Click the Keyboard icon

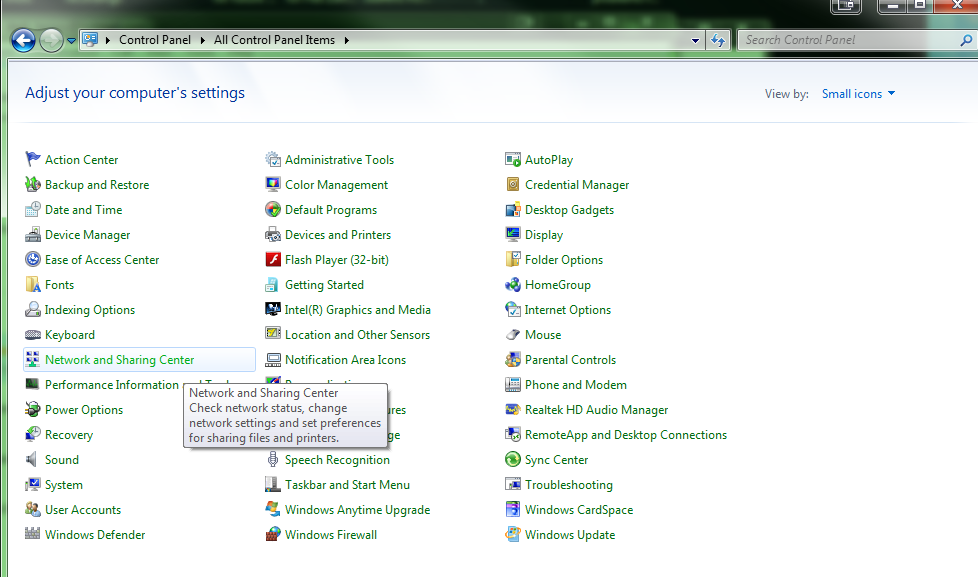[x=32, y=335]
